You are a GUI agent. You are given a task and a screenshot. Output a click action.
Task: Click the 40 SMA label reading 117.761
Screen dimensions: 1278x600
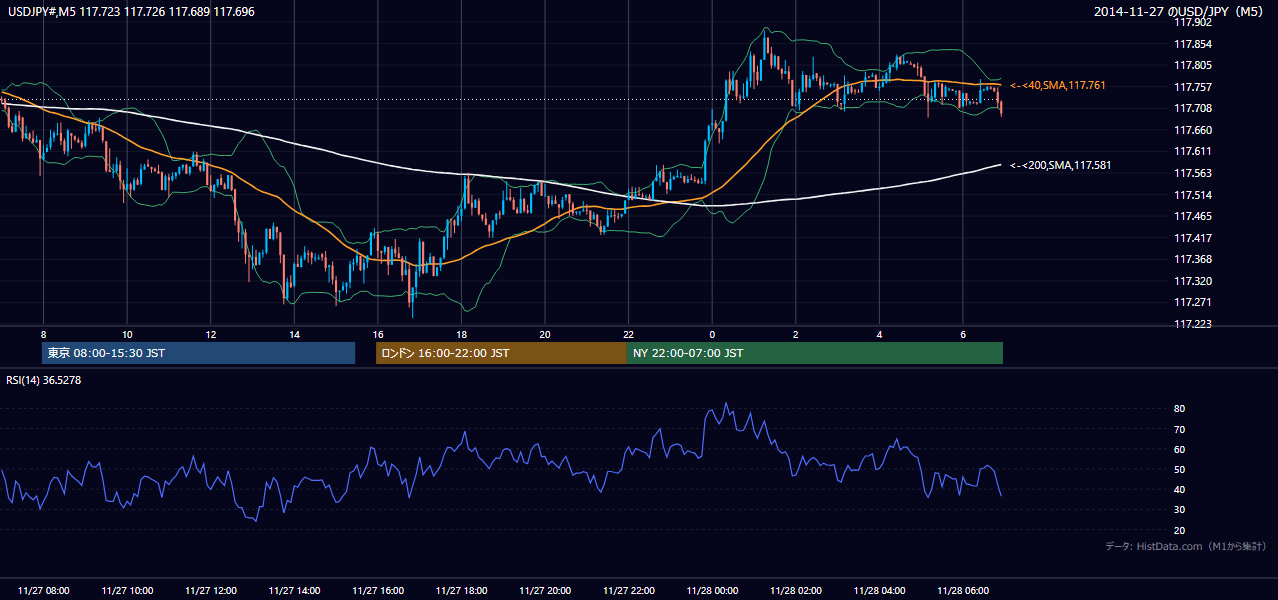[x=1057, y=86]
